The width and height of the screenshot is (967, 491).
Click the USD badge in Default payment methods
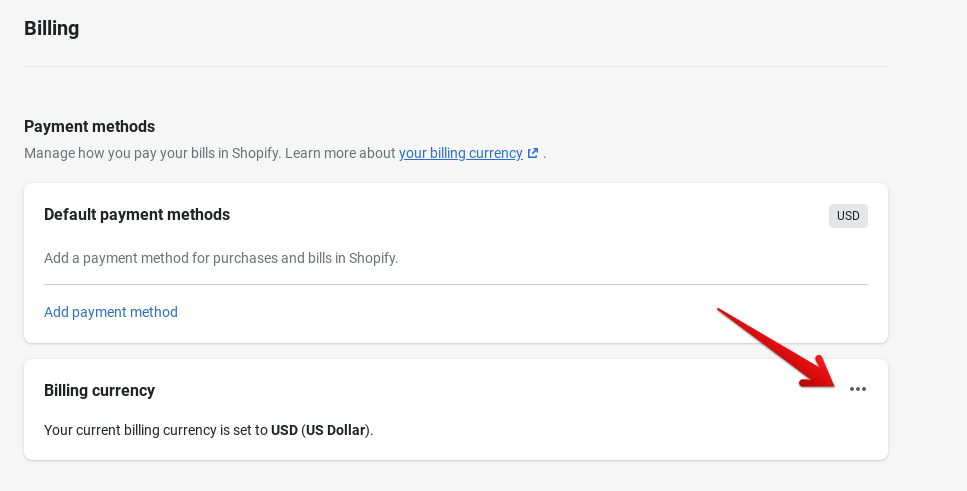[848, 216]
